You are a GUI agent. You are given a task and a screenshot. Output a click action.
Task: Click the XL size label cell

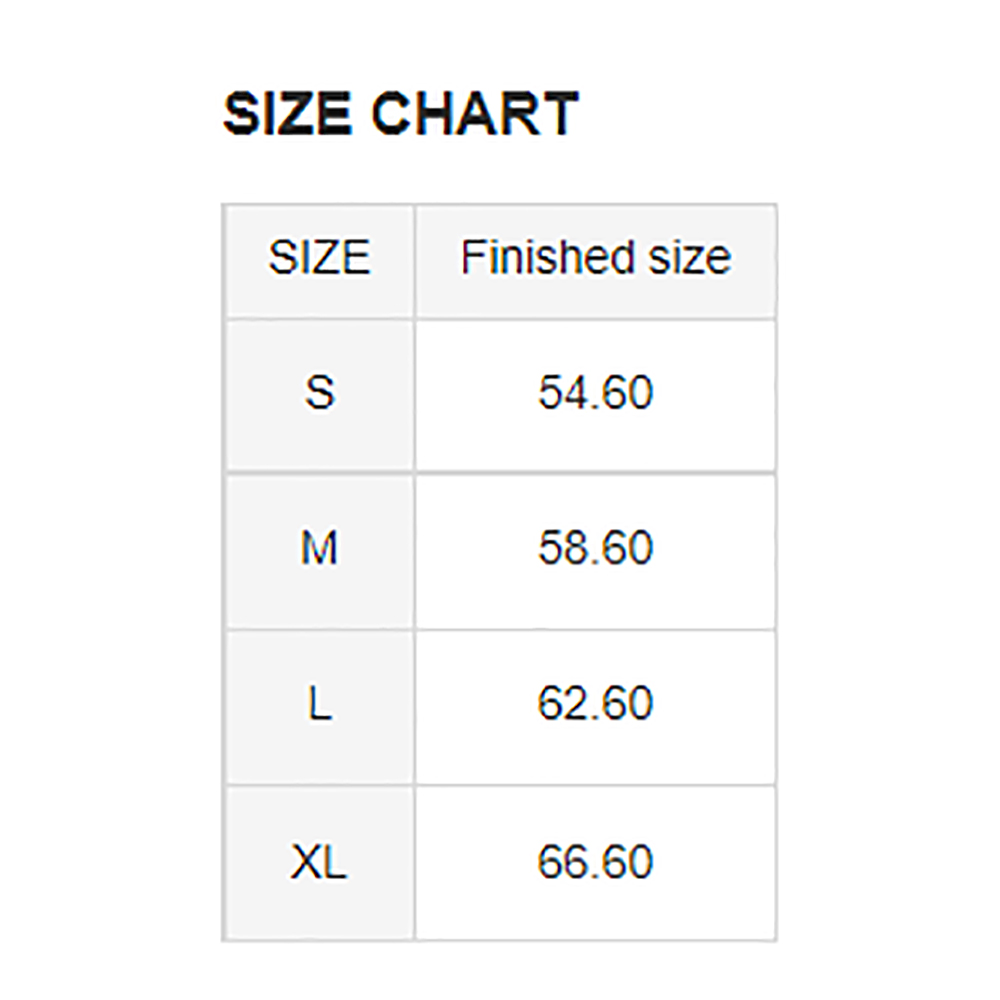[320, 863]
